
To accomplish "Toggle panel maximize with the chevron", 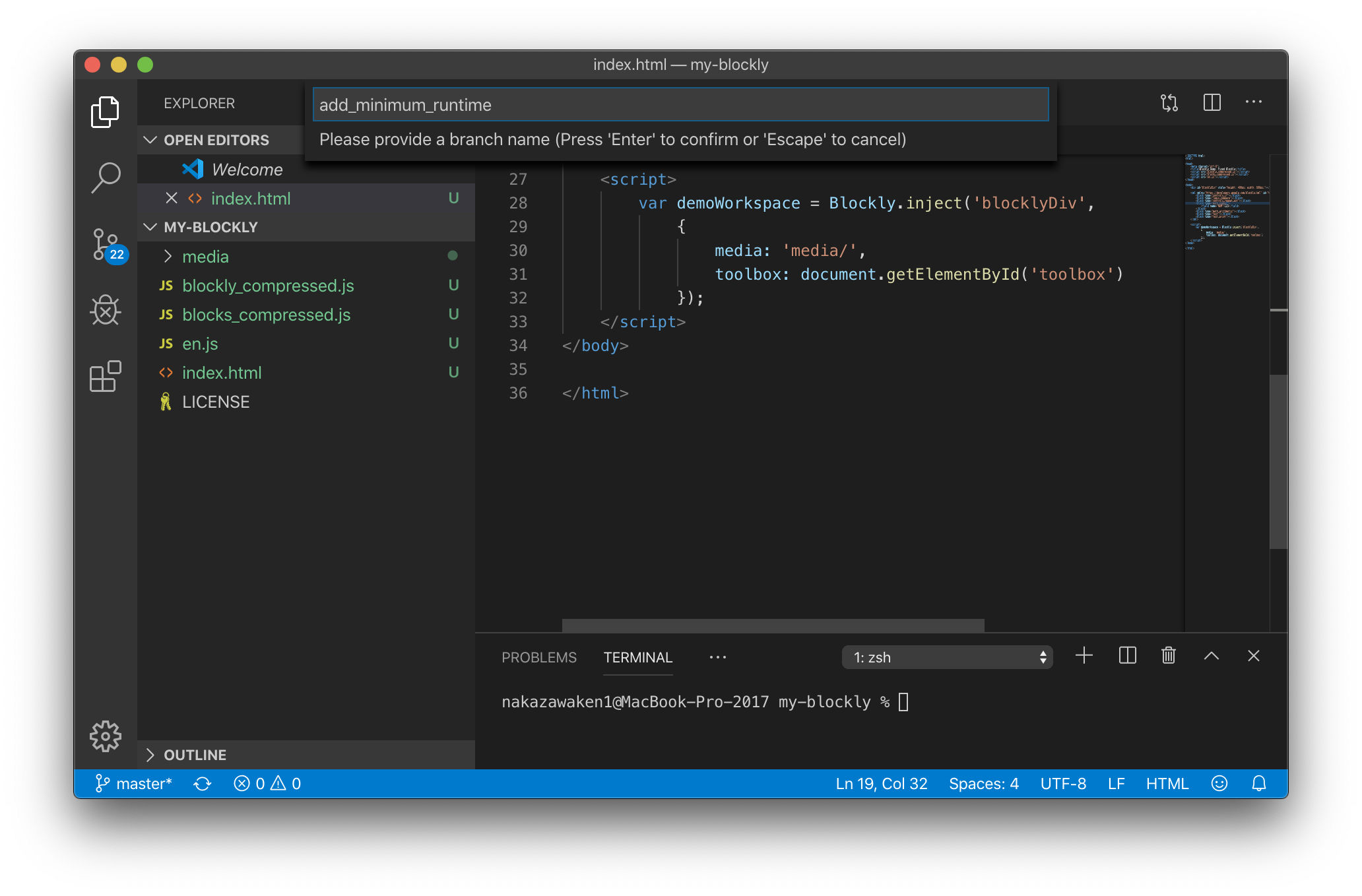I will click(x=1211, y=656).
